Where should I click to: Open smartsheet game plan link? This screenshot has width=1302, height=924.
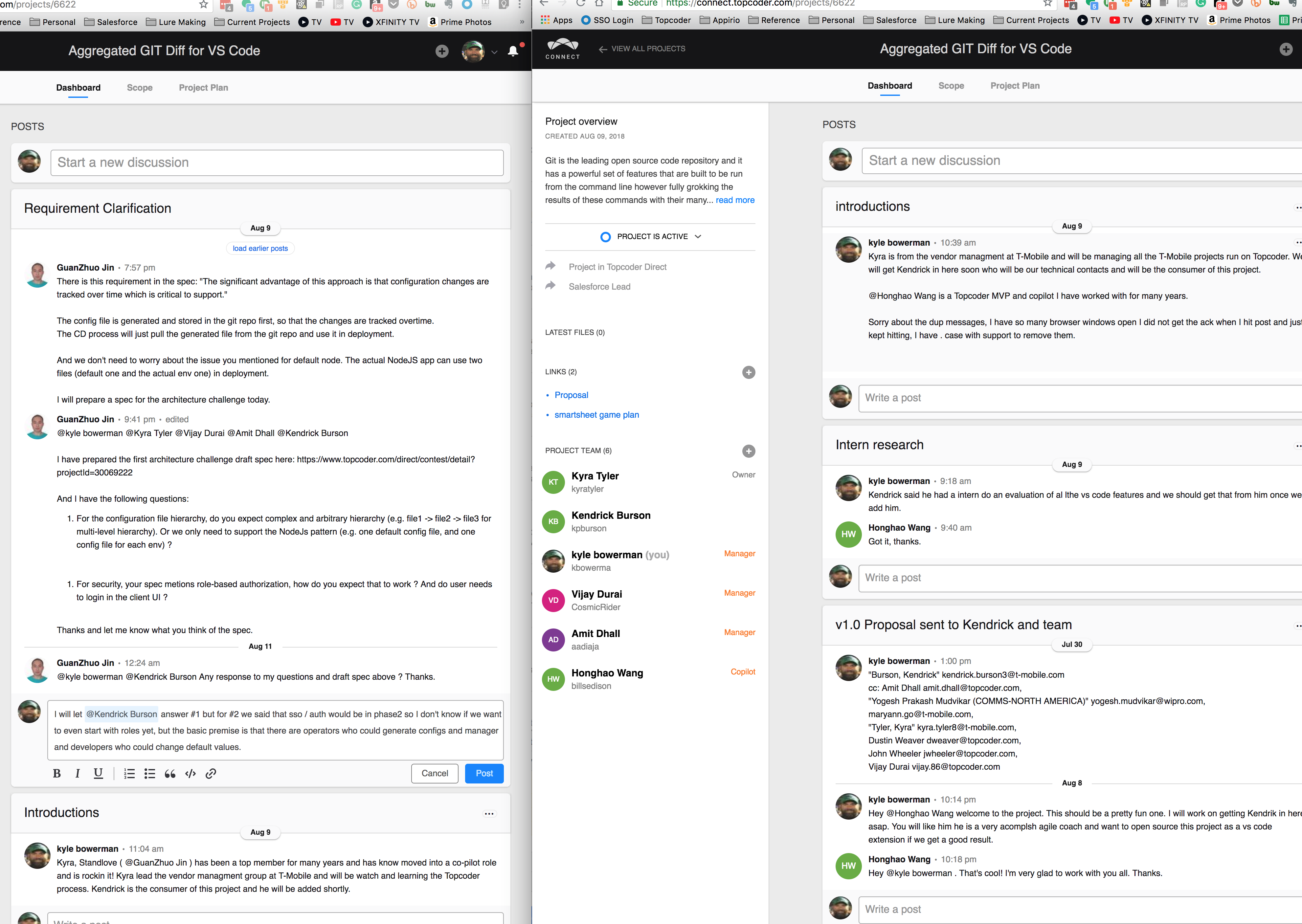(596, 415)
